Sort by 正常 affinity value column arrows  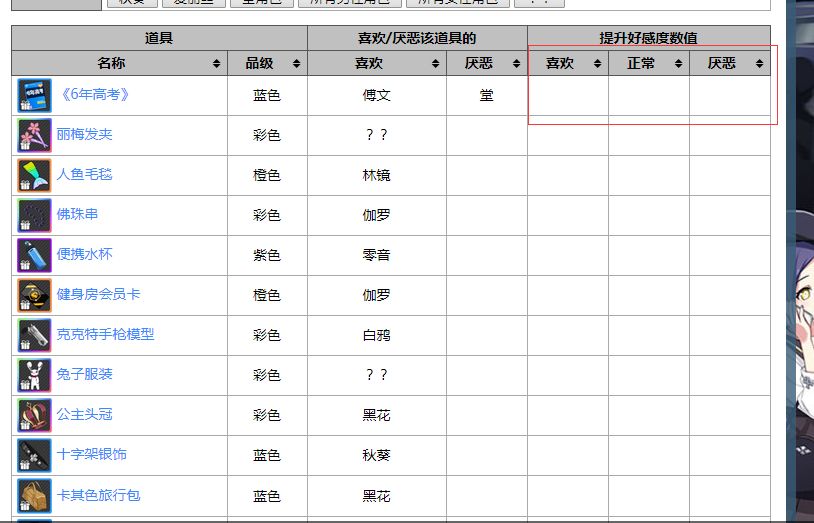679,64
